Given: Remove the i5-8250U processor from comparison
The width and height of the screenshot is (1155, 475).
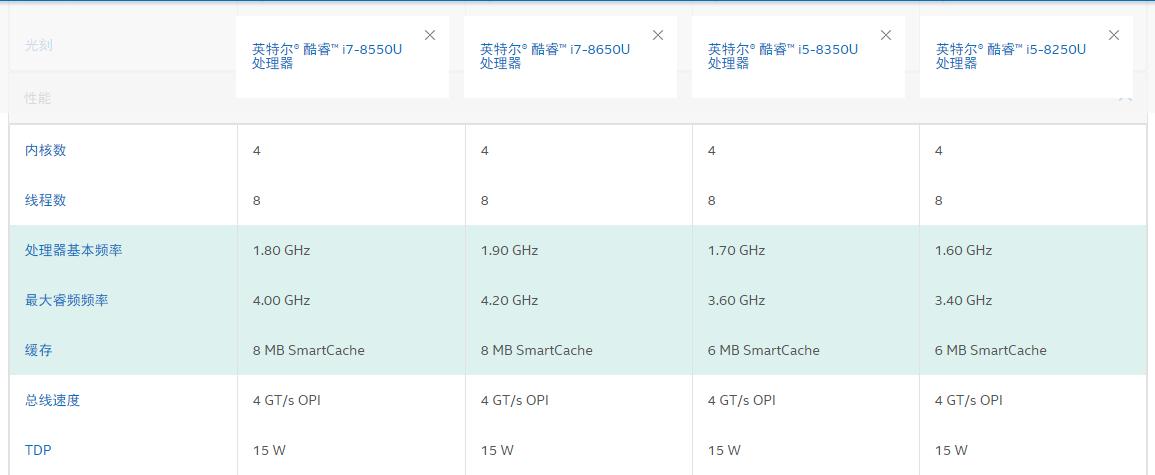Looking at the screenshot, I should 1114,35.
